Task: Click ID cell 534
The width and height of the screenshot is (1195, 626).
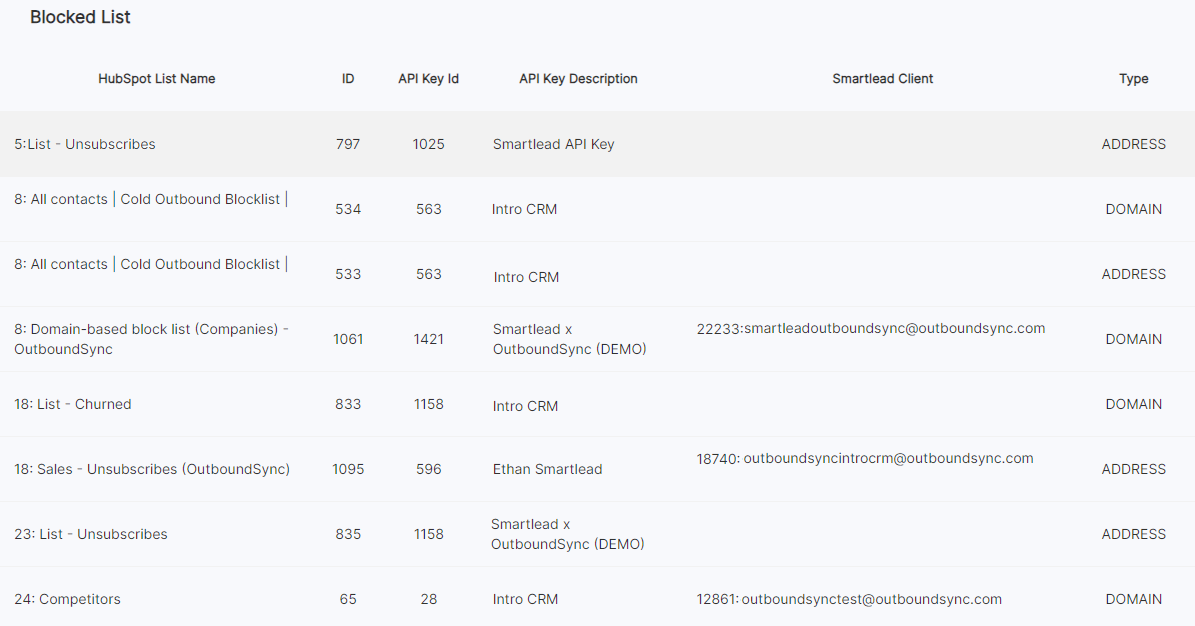Action: 348,209
